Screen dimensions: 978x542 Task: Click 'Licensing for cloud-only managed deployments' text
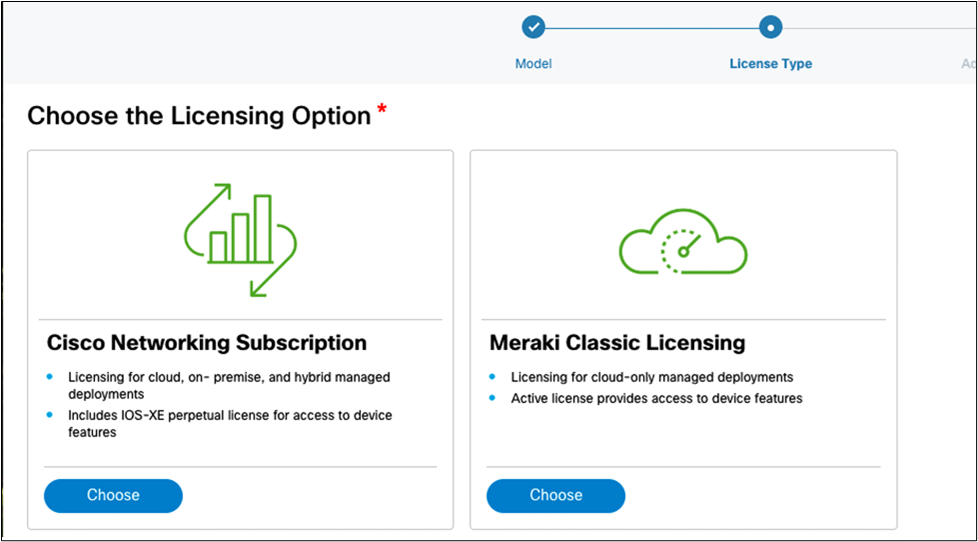[x=652, y=377]
